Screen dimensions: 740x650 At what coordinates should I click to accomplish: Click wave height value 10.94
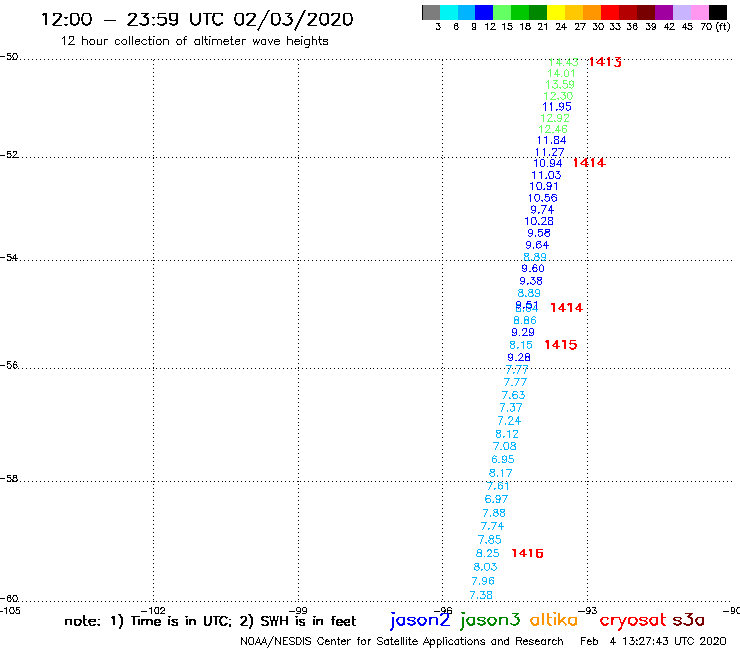point(547,163)
